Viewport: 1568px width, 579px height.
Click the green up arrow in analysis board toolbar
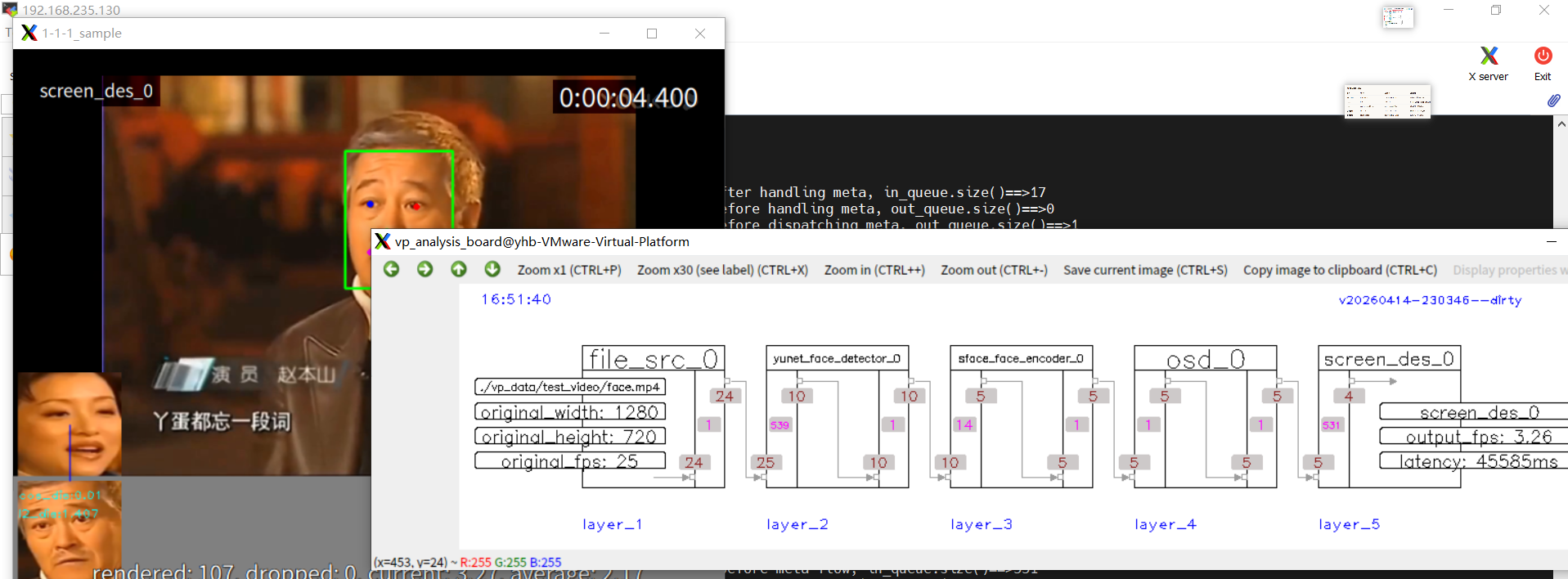[x=459, y=269]
